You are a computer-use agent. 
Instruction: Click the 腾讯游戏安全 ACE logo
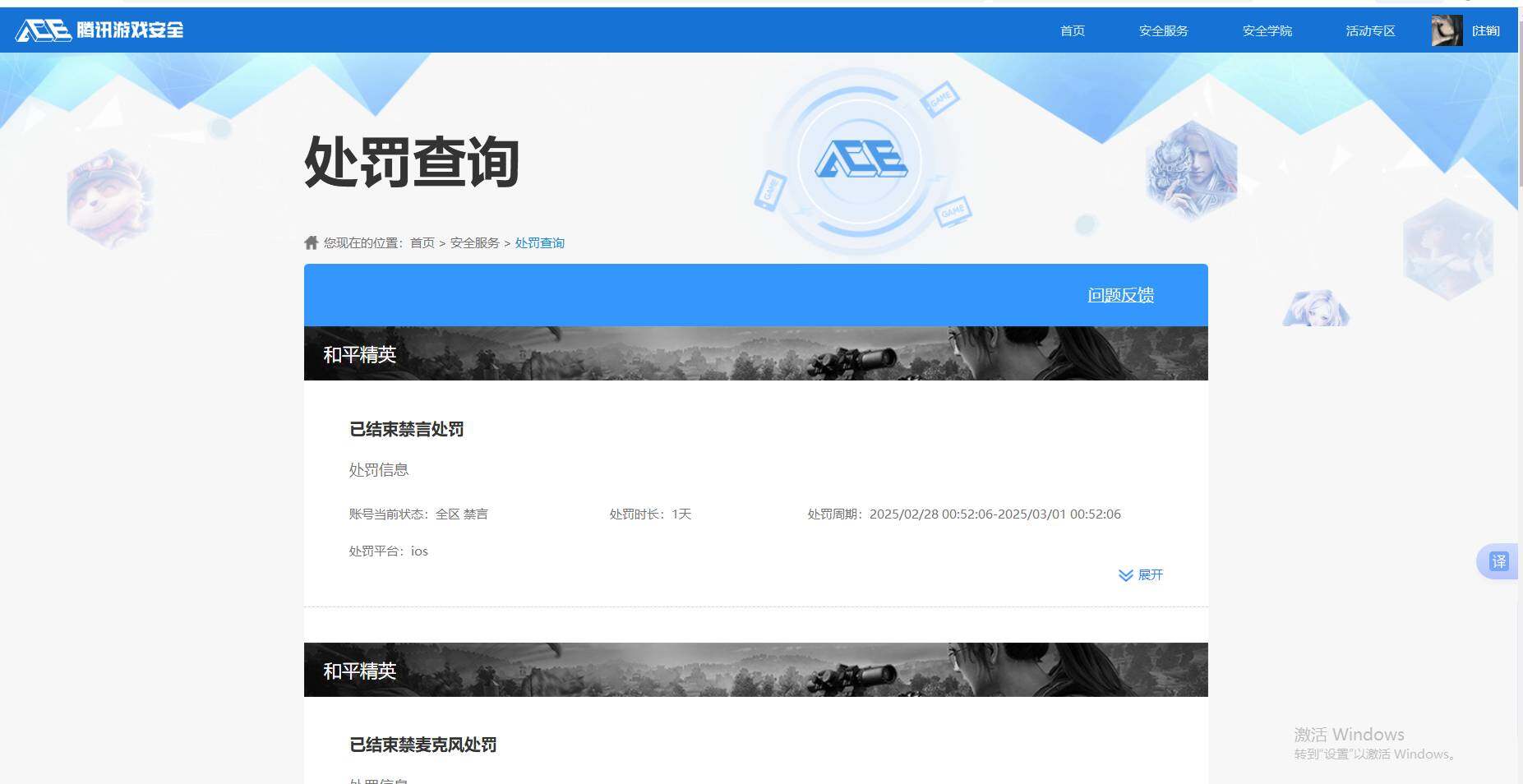[99, 30]
